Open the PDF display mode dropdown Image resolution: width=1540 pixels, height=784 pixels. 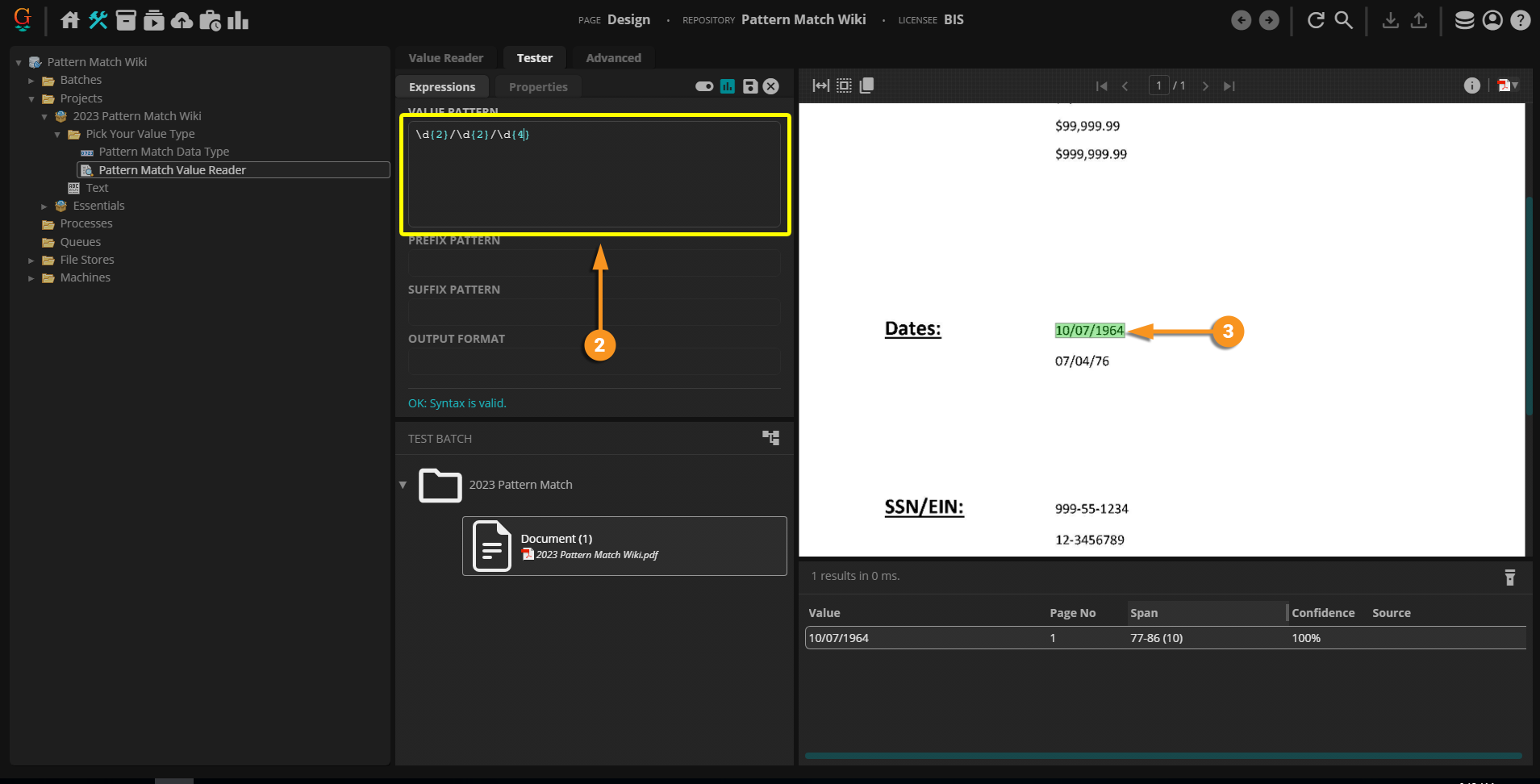[1508, 85]
